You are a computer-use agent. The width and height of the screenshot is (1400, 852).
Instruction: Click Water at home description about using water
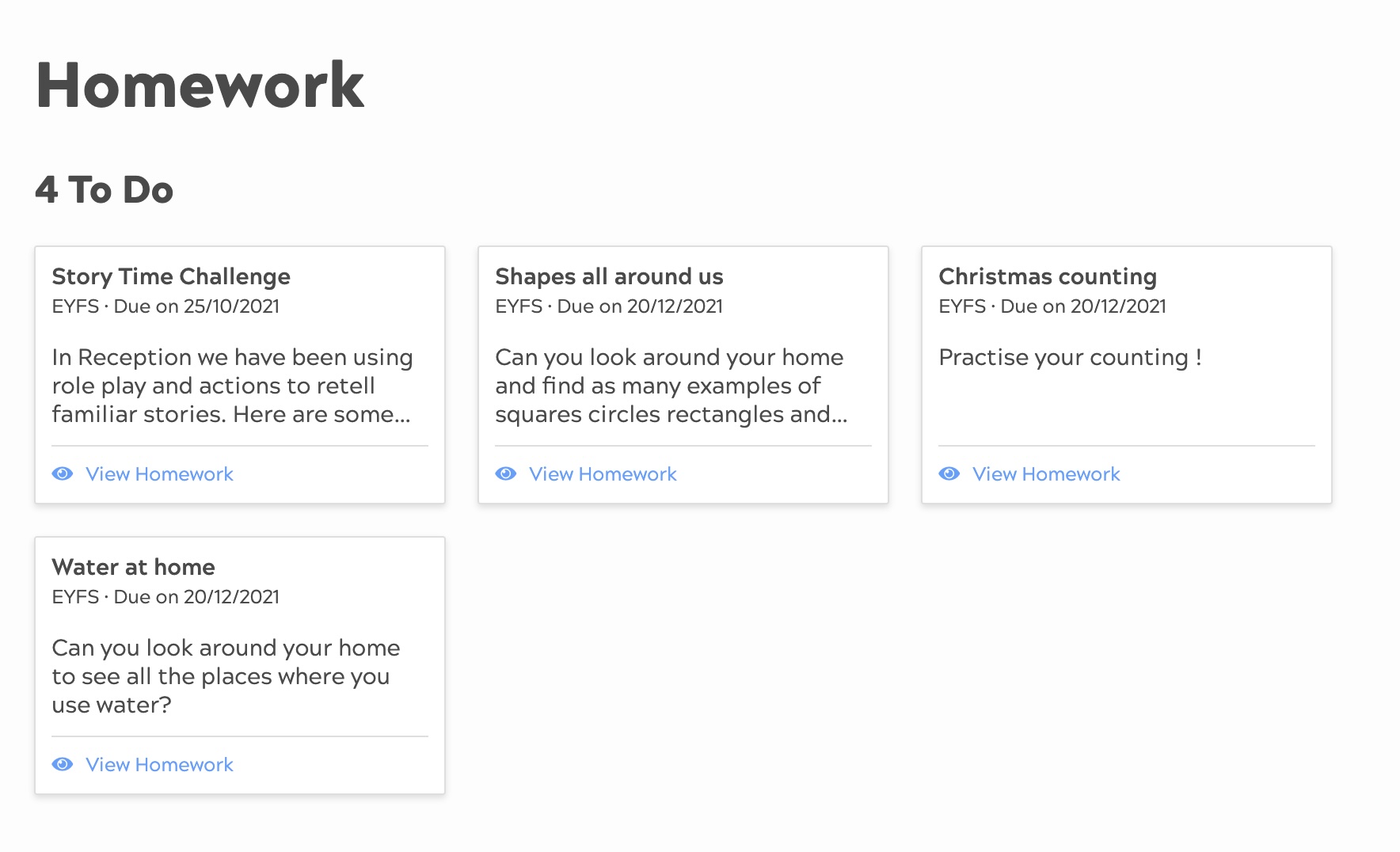pos(226,676)
